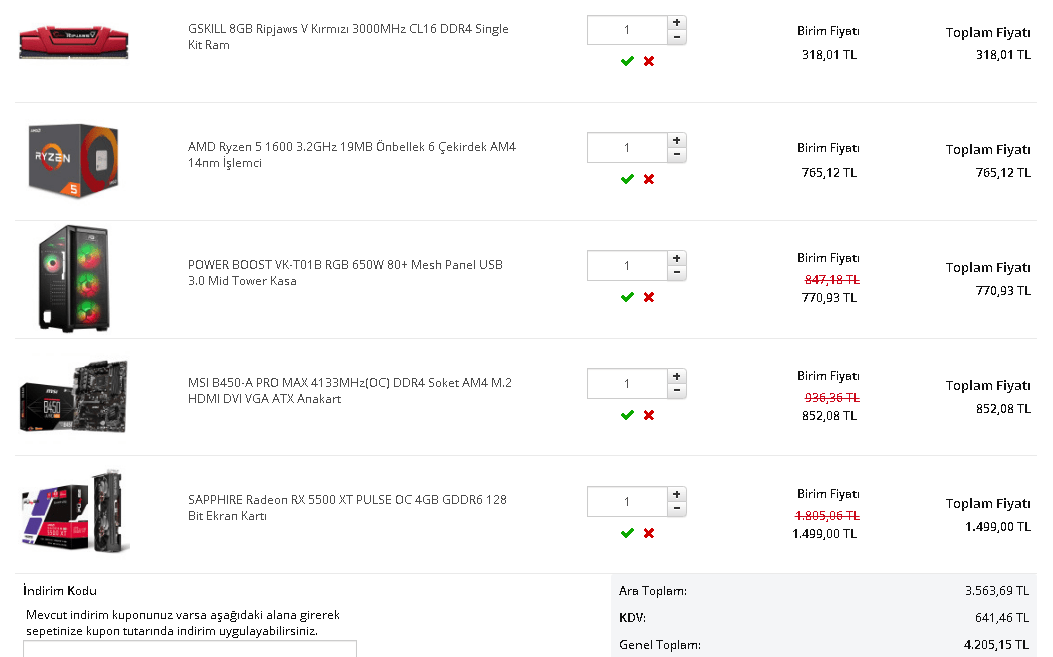This screenshot has width=1053, height=657.
Task: Click green checkmark for AMD Ryzen 5 1600
Action: coord(627,179)
